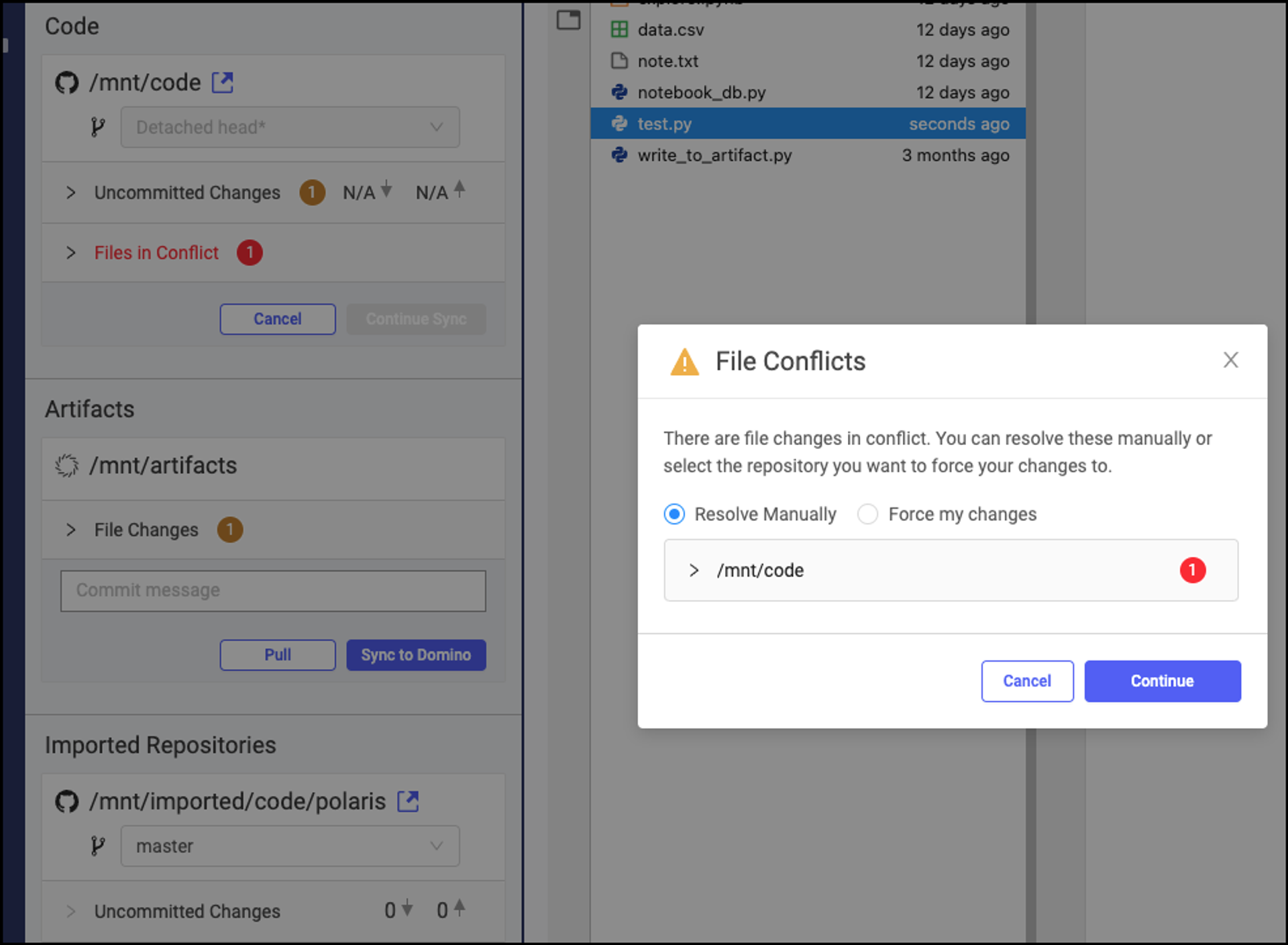Image resolution: width=1288 pixels, height=945 pixels.
Task: Expand /mnt/code conflicts in dialog
Action: [694, 570]
